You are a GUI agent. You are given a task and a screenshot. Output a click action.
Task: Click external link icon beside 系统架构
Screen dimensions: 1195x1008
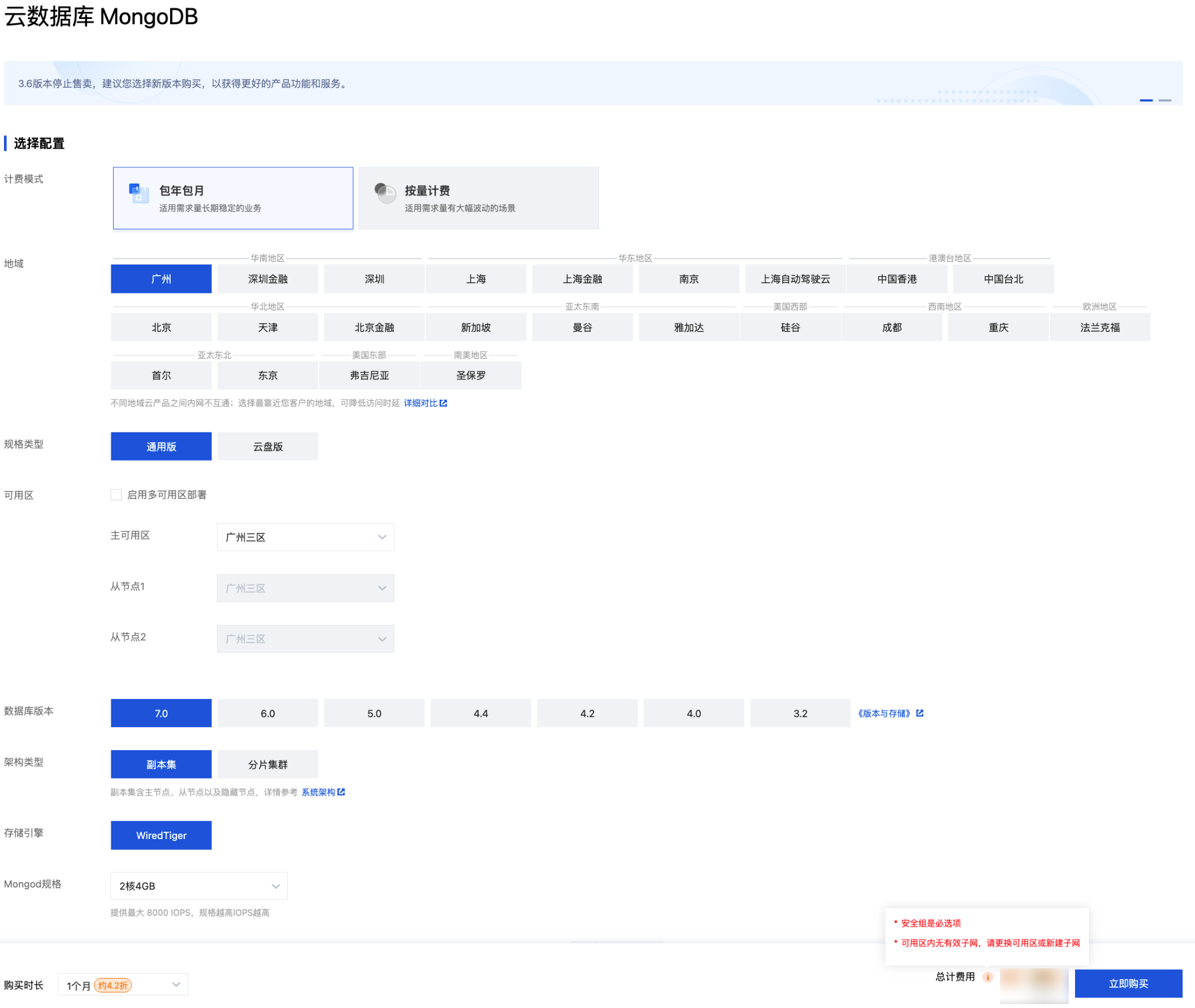point(341,792)
